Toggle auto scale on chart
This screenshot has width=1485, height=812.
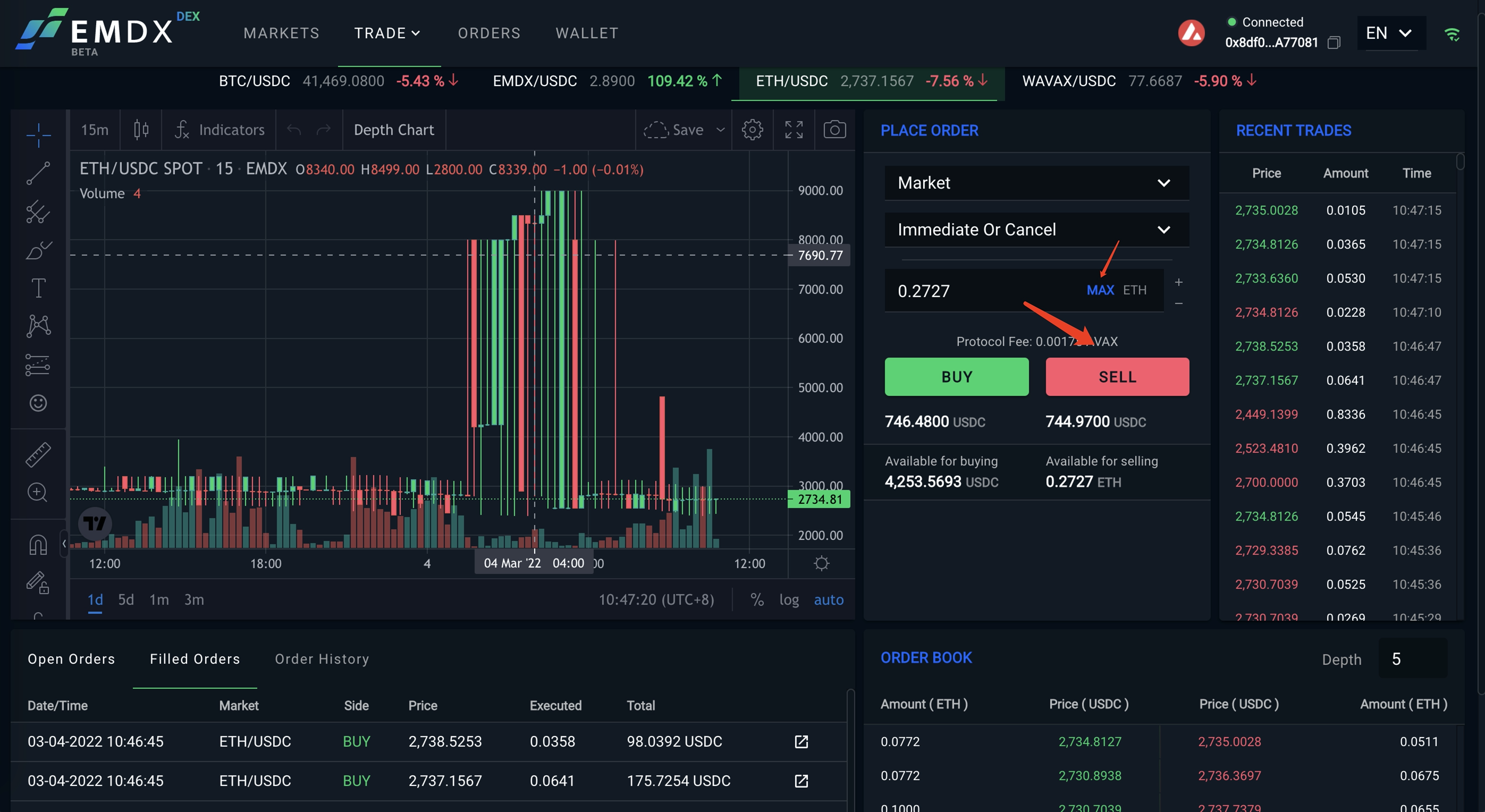click(828, 600)
